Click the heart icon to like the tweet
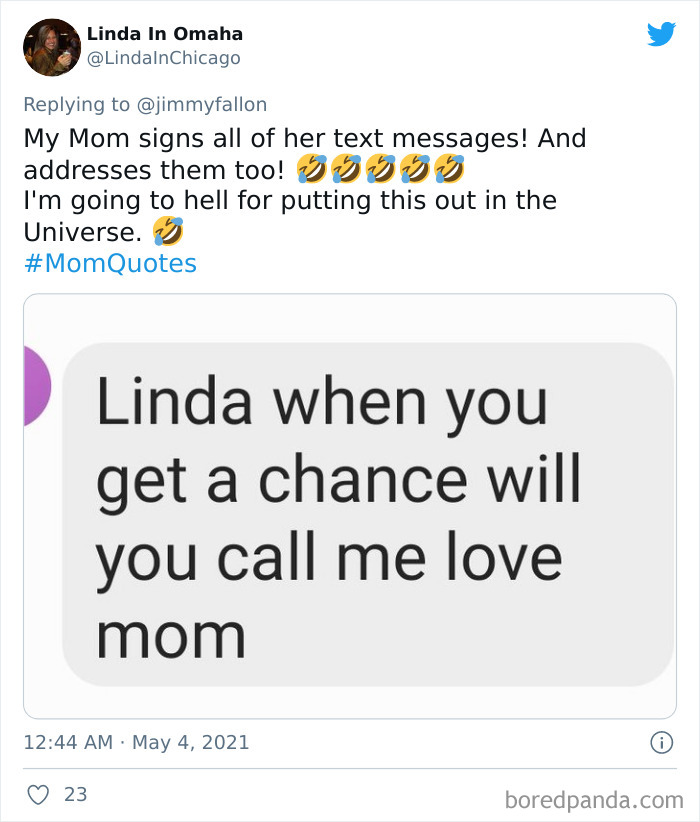The image size is (700, 822). pyautogui.click(x=36, y=792)
